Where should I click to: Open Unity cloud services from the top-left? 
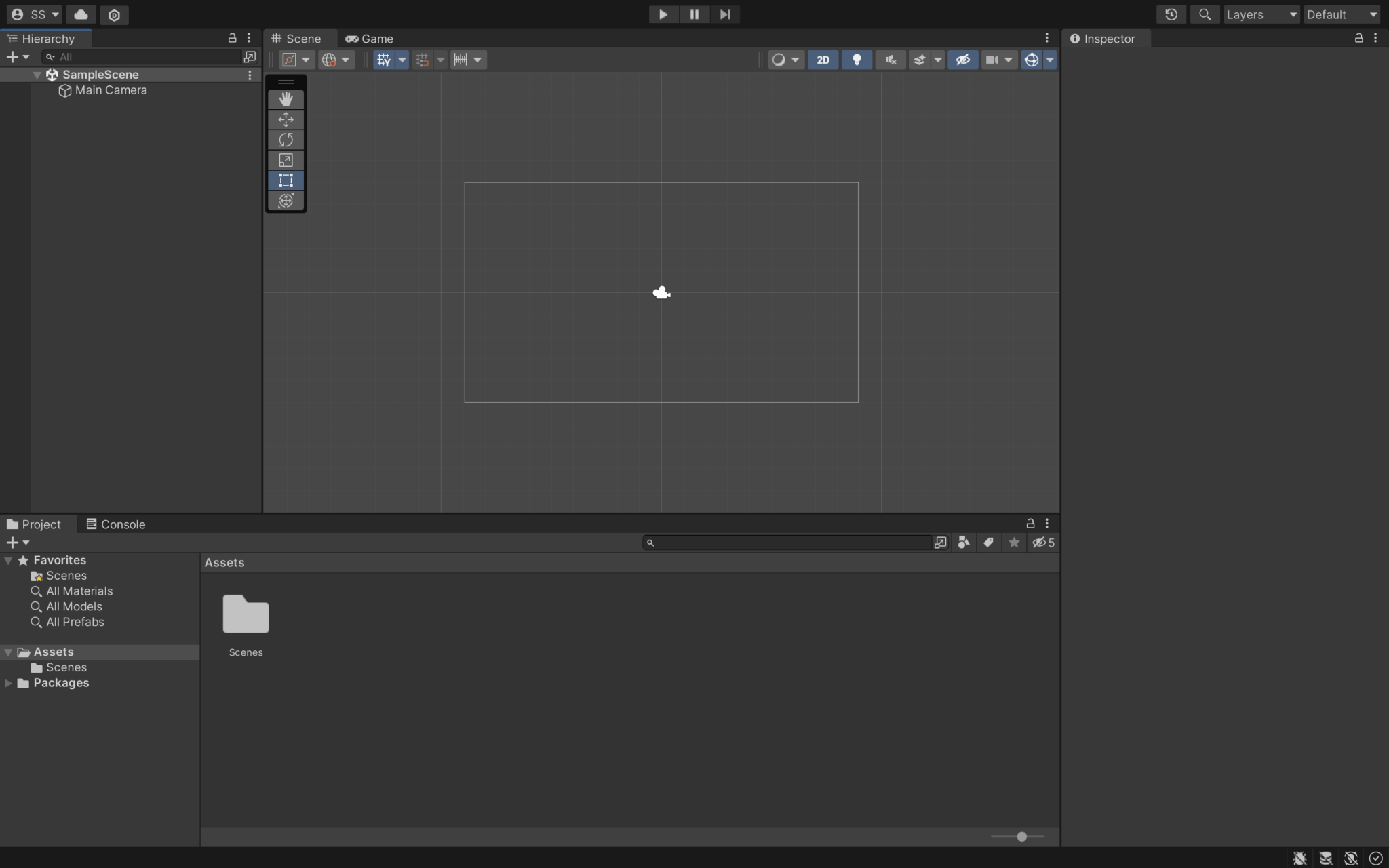[x=81, y=14]
